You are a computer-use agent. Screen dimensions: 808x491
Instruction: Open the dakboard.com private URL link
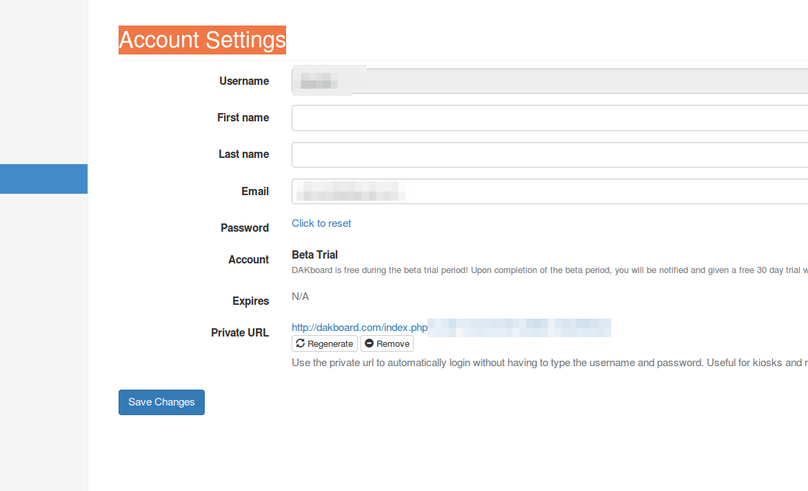(x=360, y=327)
